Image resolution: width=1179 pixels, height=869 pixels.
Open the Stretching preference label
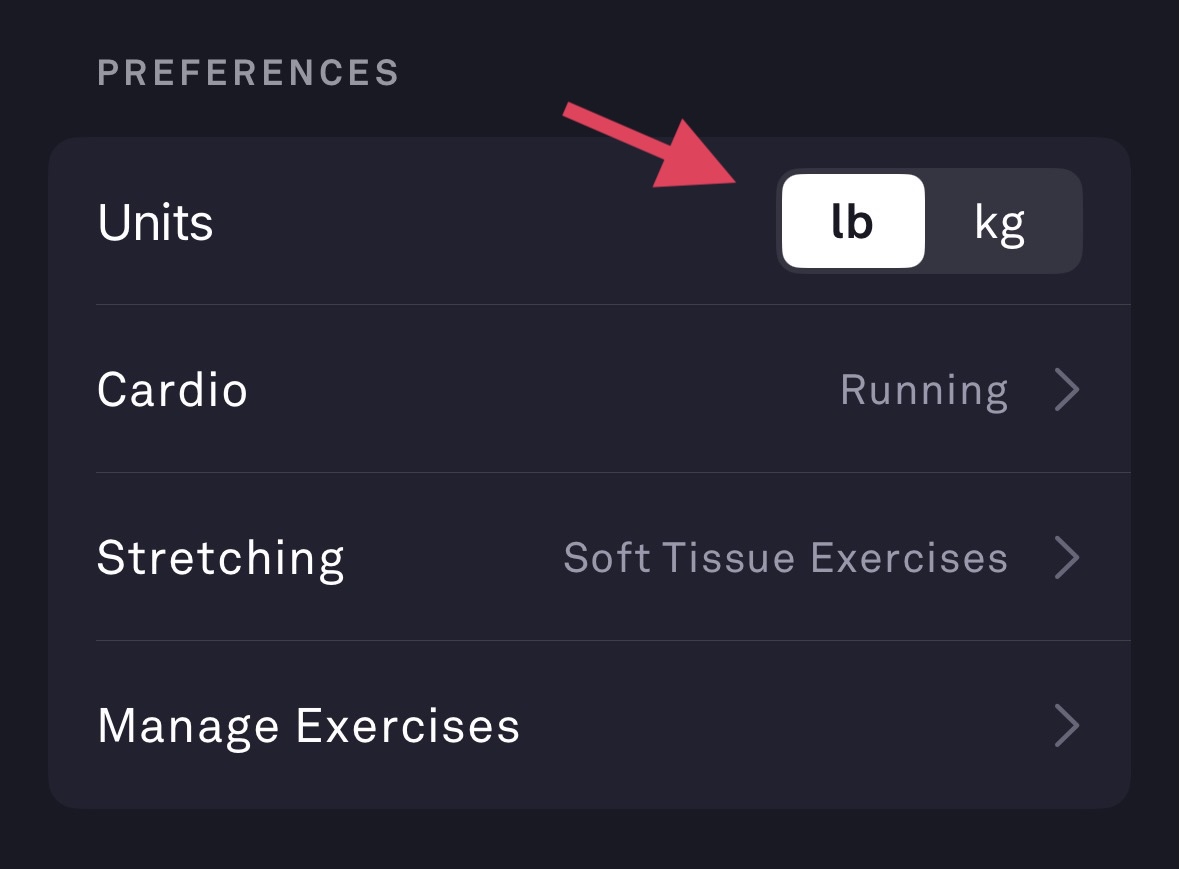point(220,557)
